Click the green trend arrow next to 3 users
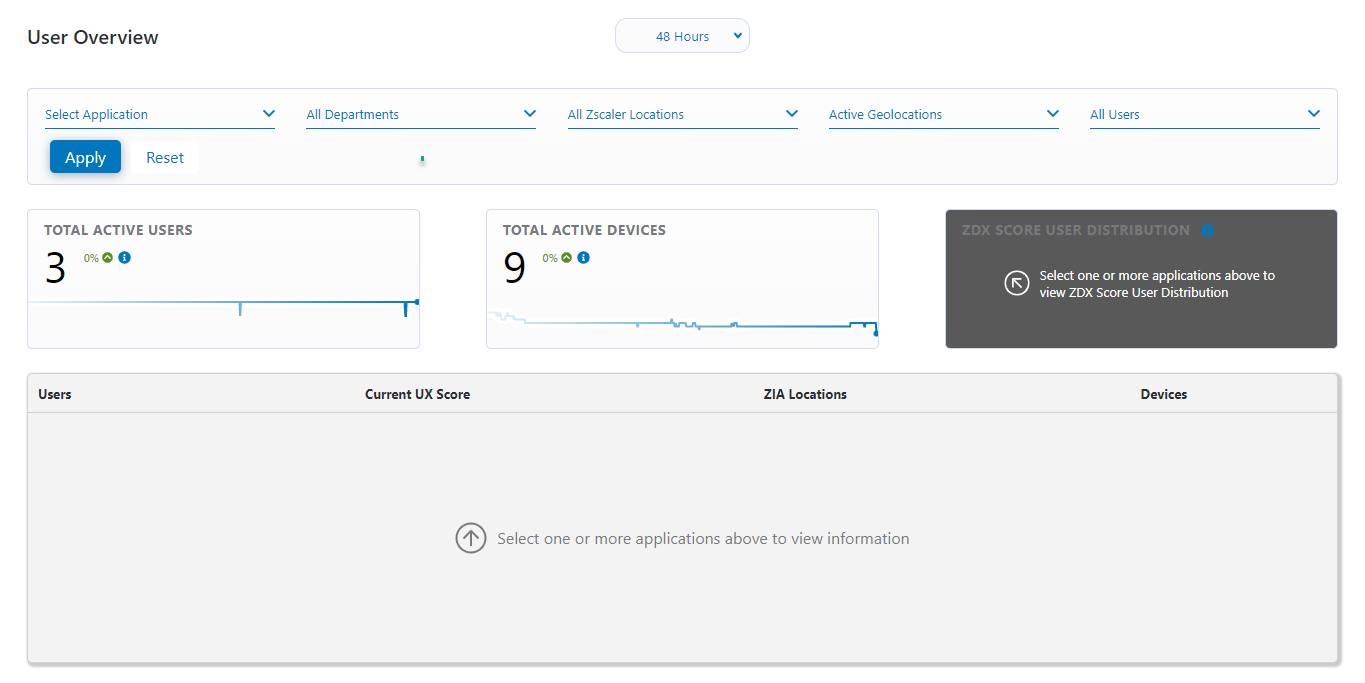 (105, 258)
